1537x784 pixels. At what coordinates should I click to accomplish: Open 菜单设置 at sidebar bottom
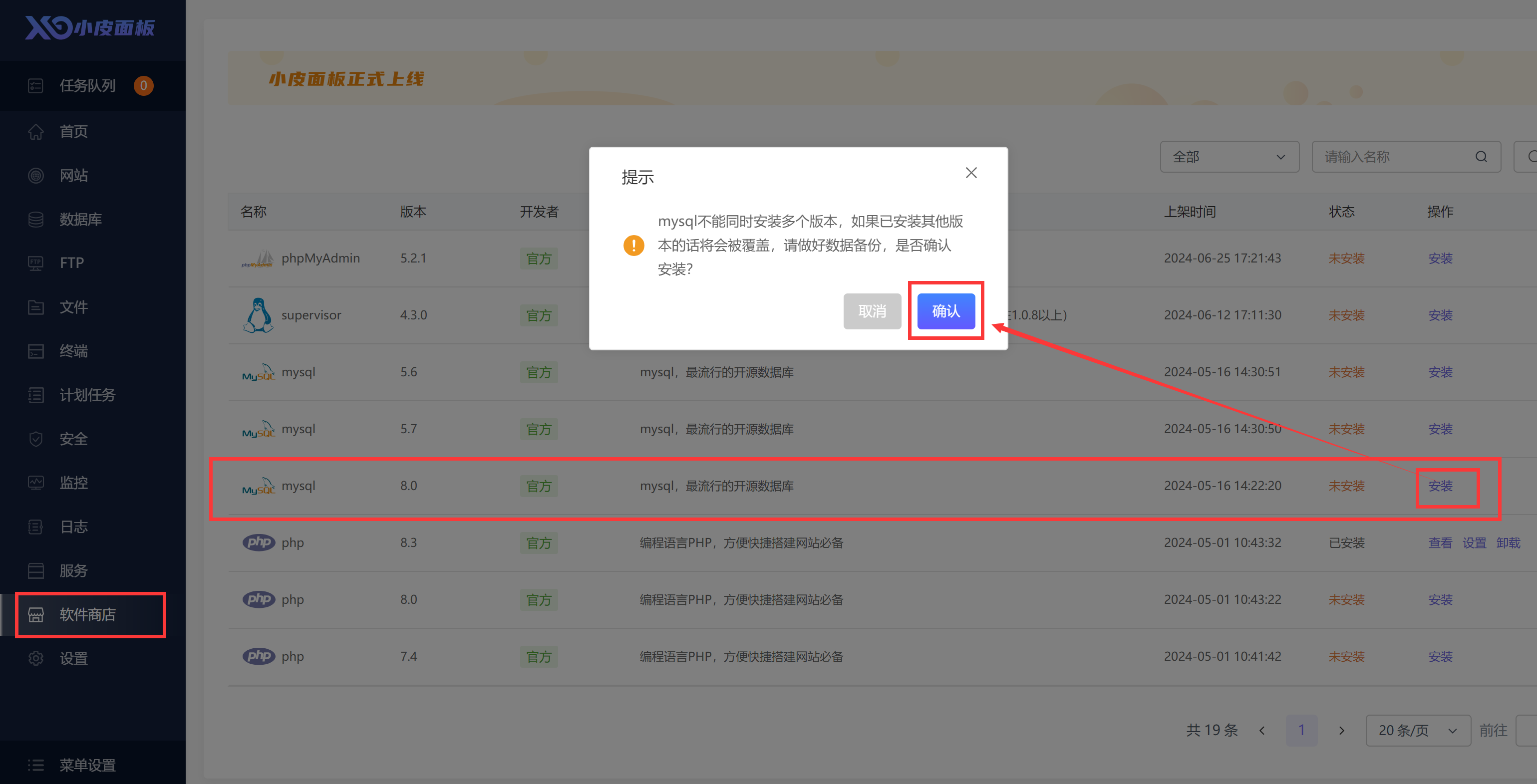92,765
